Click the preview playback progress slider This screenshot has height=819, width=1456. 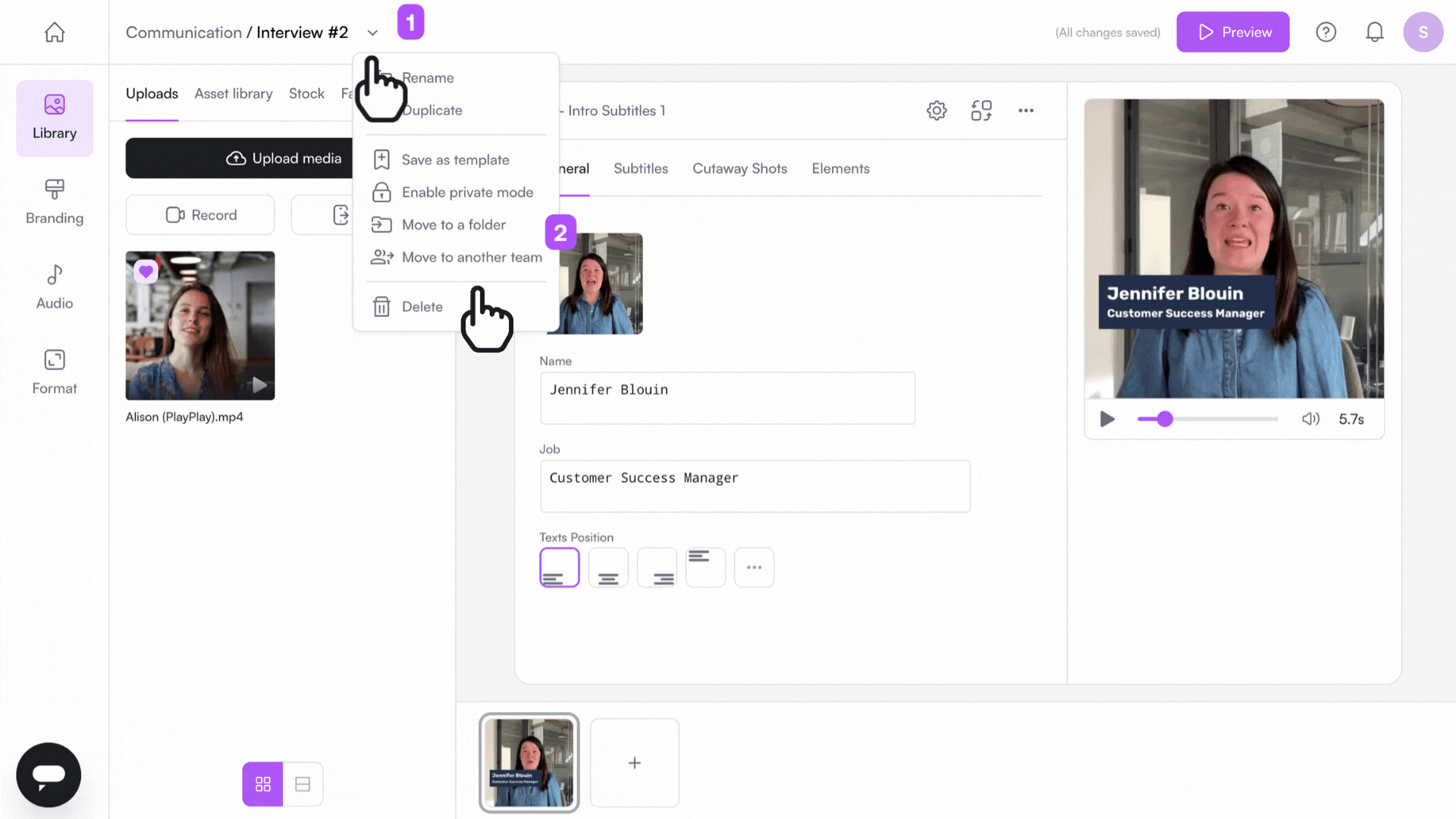(1207, 419)
